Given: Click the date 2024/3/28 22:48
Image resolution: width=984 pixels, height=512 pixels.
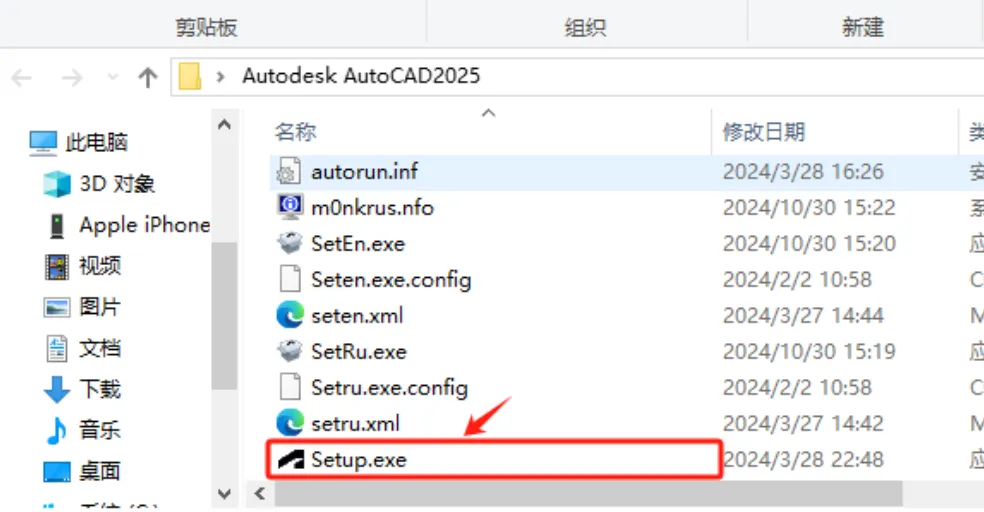Looking at the screenshot, I should [x=803, y=460].
